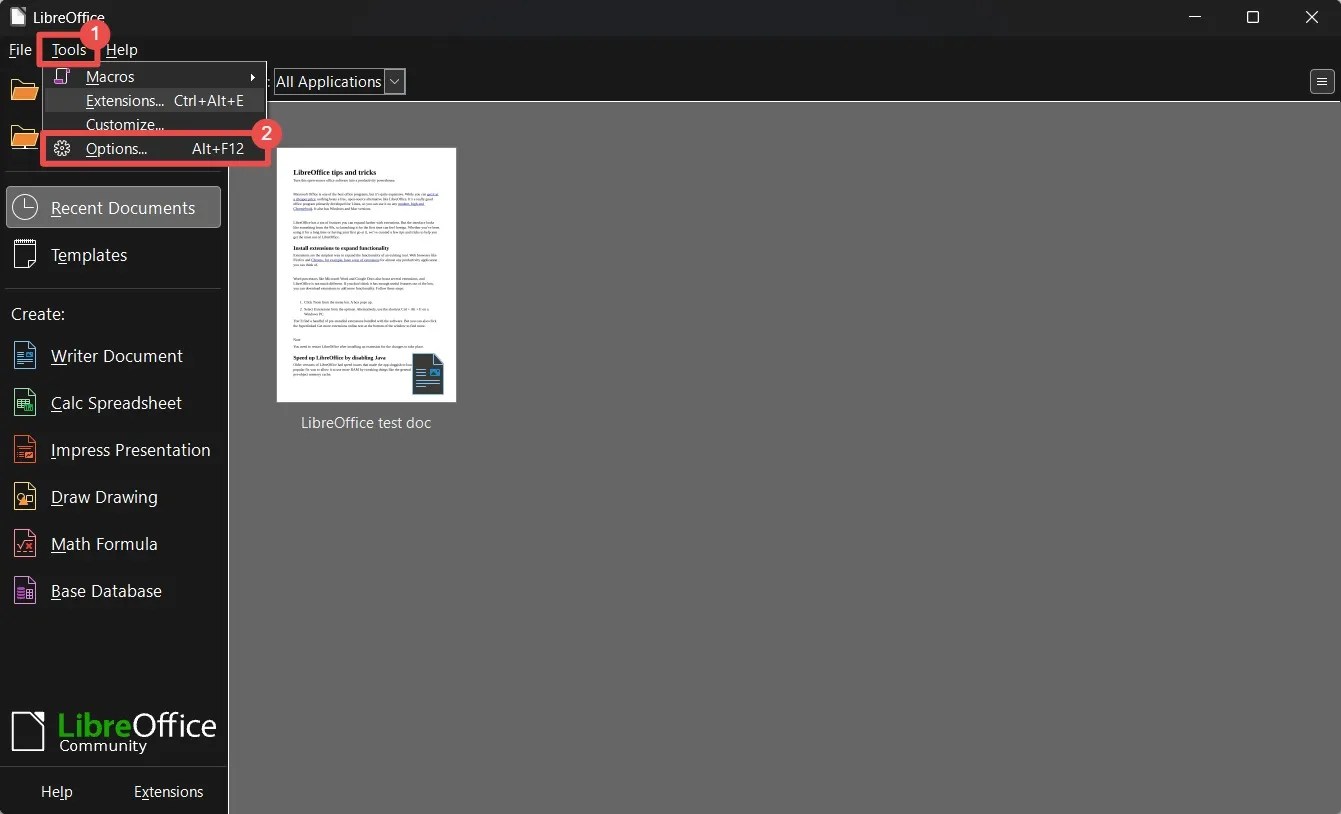Create a new Writer Document

[x=116, y=356]
